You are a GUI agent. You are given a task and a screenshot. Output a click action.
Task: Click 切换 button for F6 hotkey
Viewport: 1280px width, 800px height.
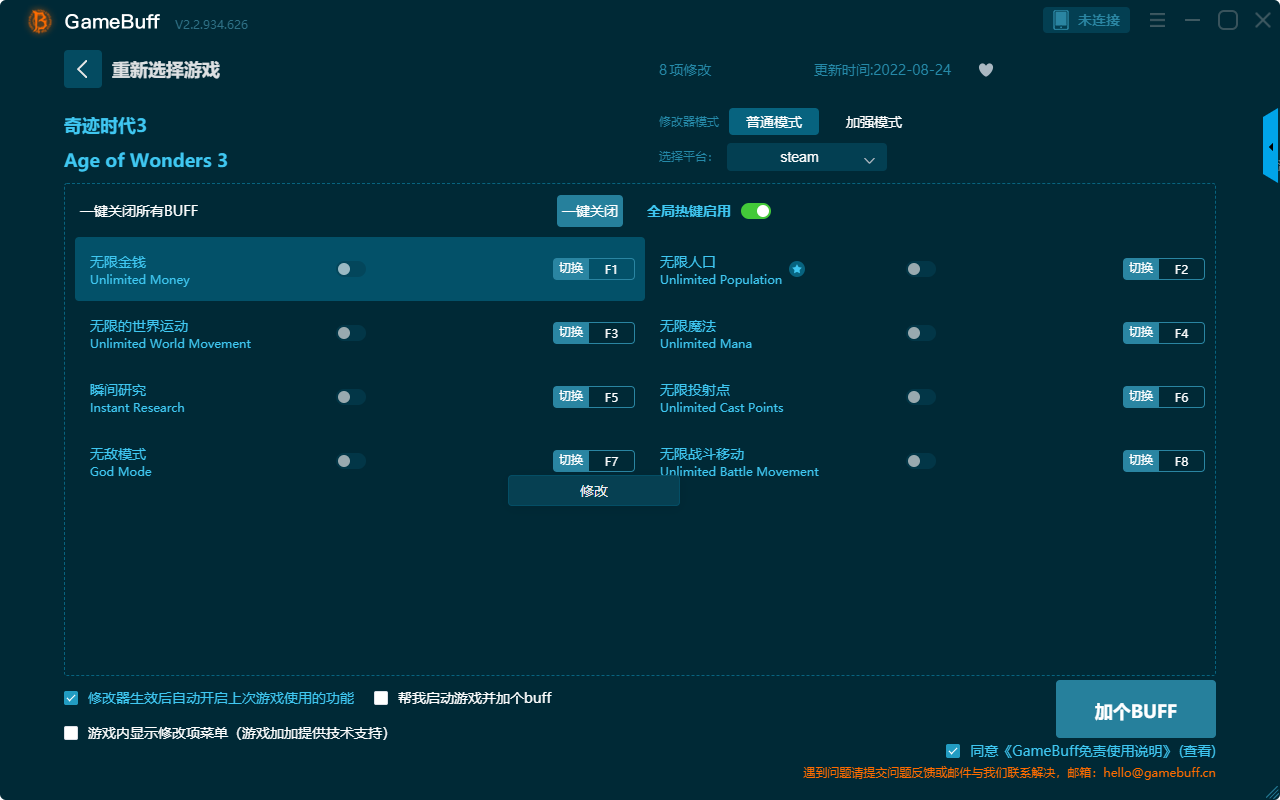pos(1141,397)
